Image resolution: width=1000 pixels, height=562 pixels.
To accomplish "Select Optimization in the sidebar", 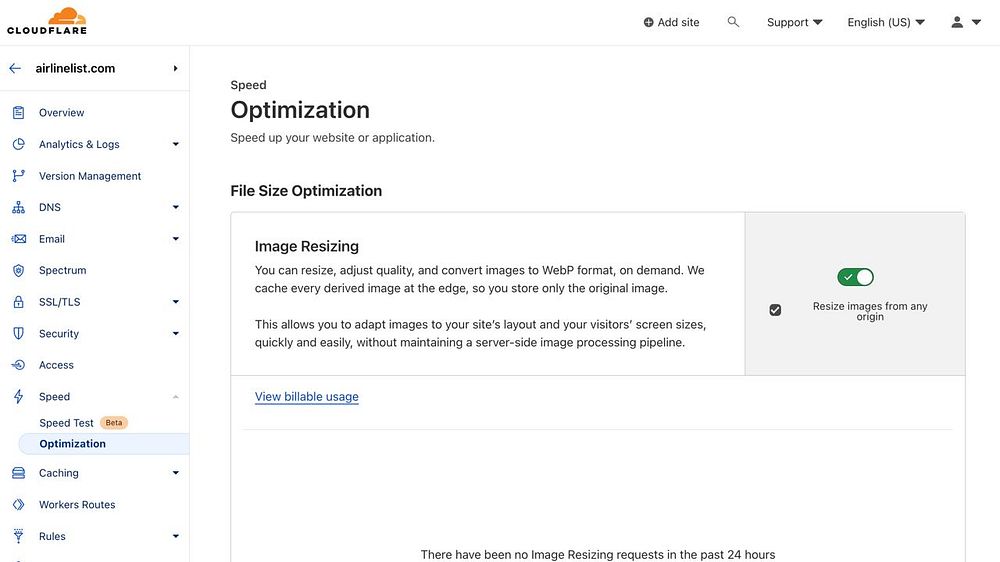I will (72, 444).
